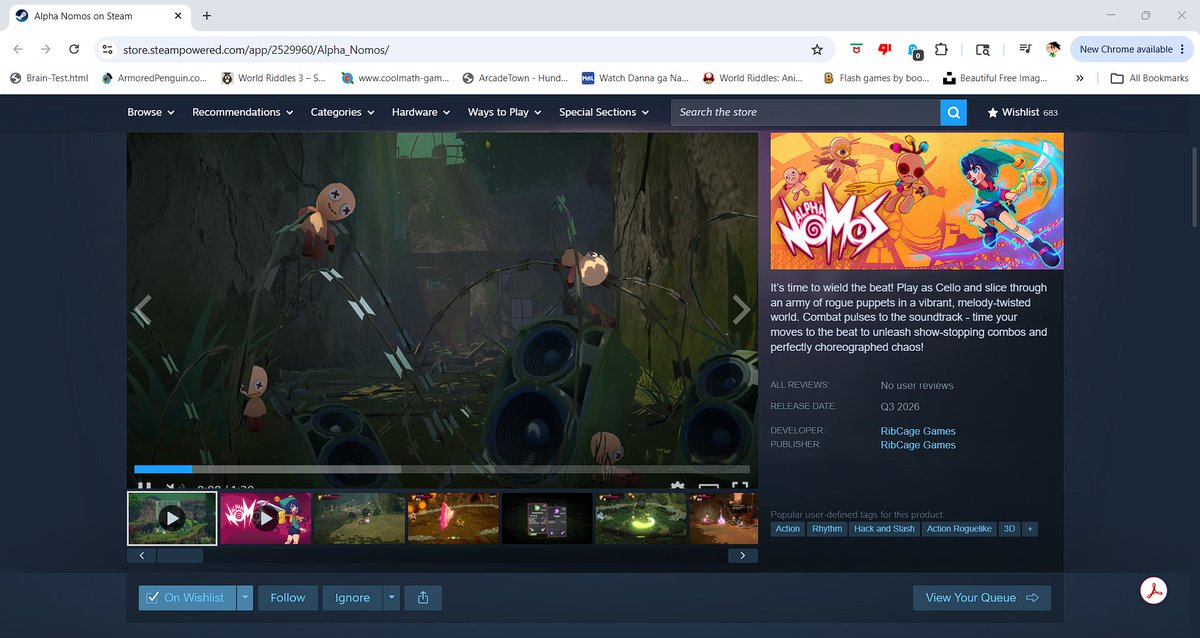Select the dark card-menu screenshot thumbnail
This screenshot has width=1200, height=638.
coord(547,518)
